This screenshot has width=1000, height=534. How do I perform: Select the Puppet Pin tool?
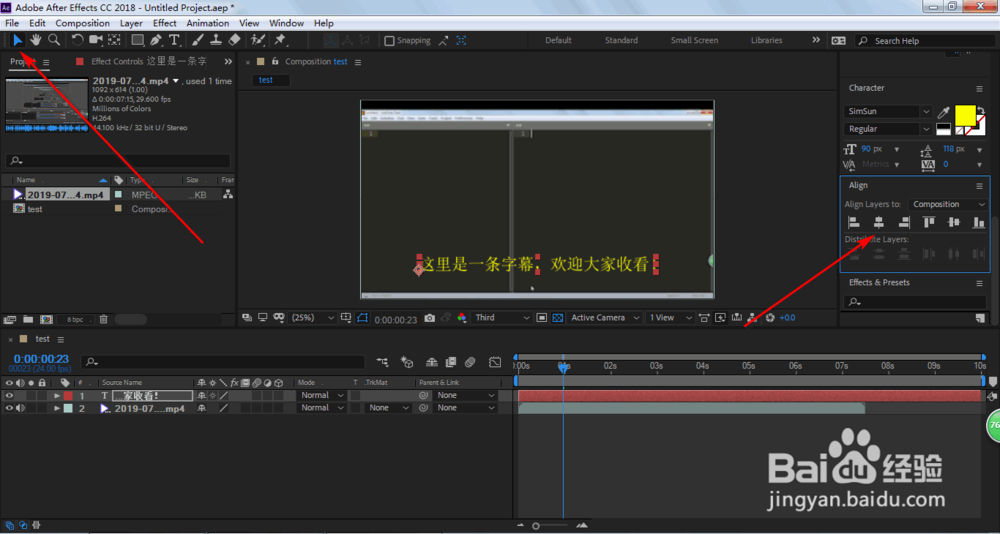280,40
